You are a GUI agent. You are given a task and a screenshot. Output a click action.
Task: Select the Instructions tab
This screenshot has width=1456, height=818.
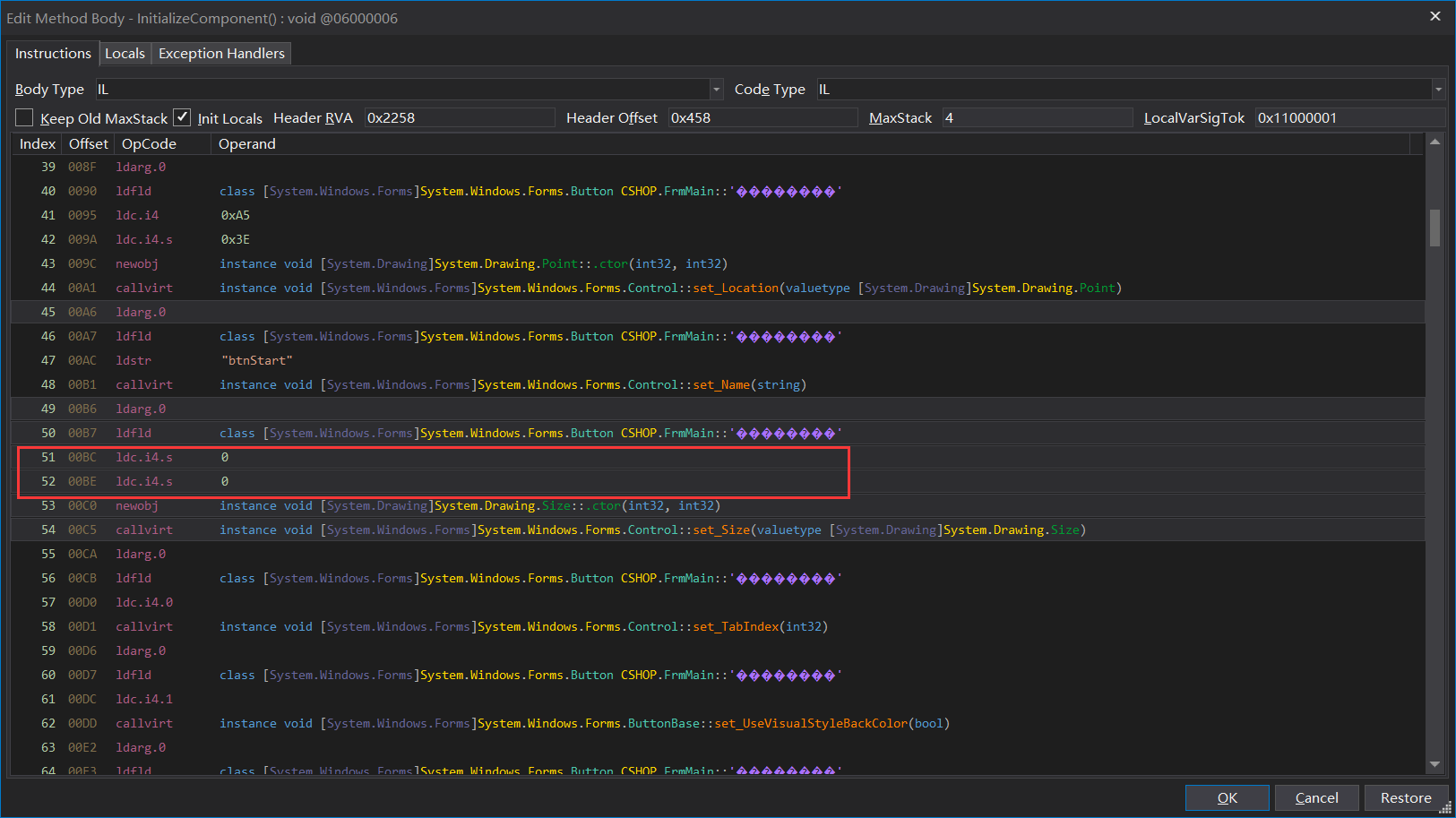53,54
